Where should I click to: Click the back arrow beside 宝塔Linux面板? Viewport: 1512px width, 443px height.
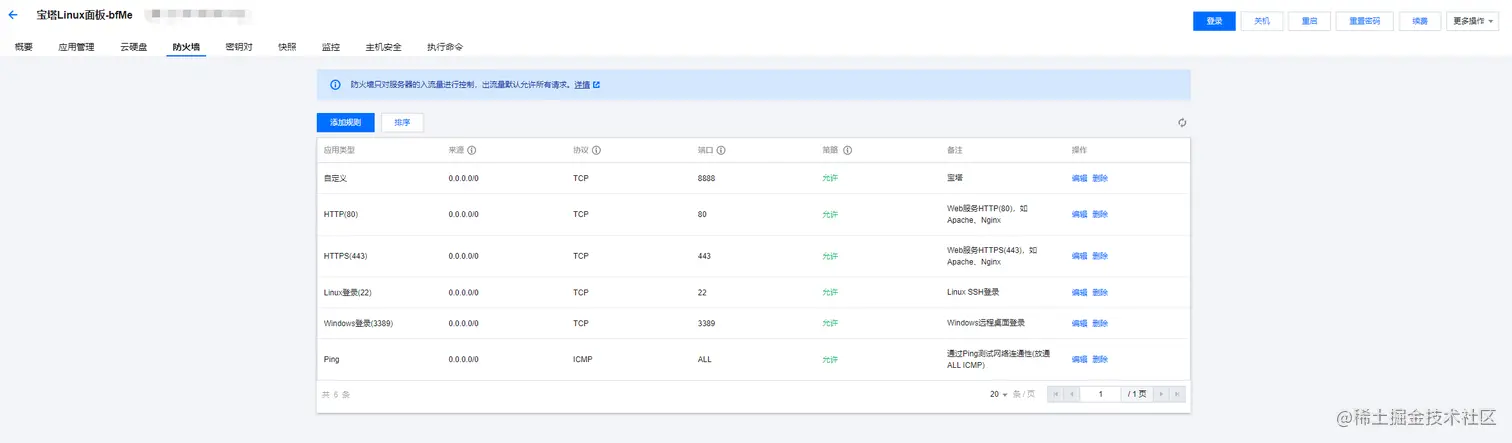[x=13, y=15]
